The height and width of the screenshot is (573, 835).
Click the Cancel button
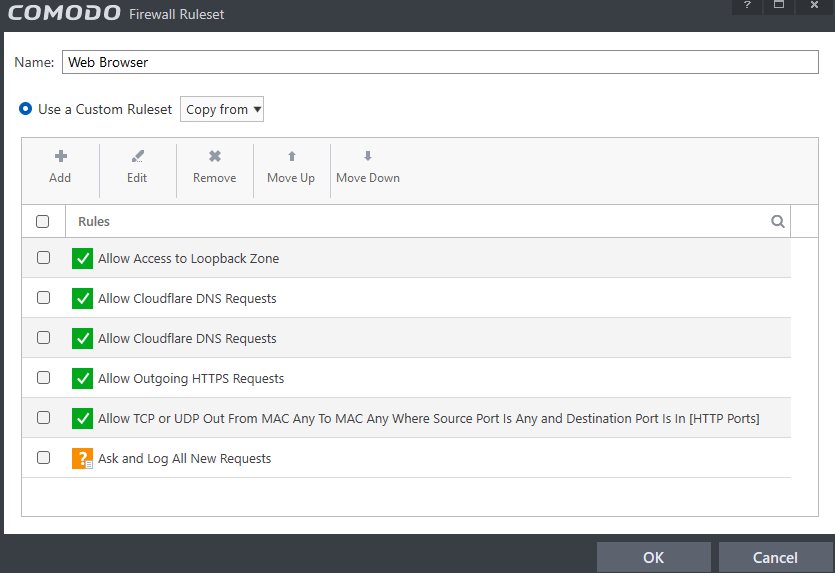point(775,557)
